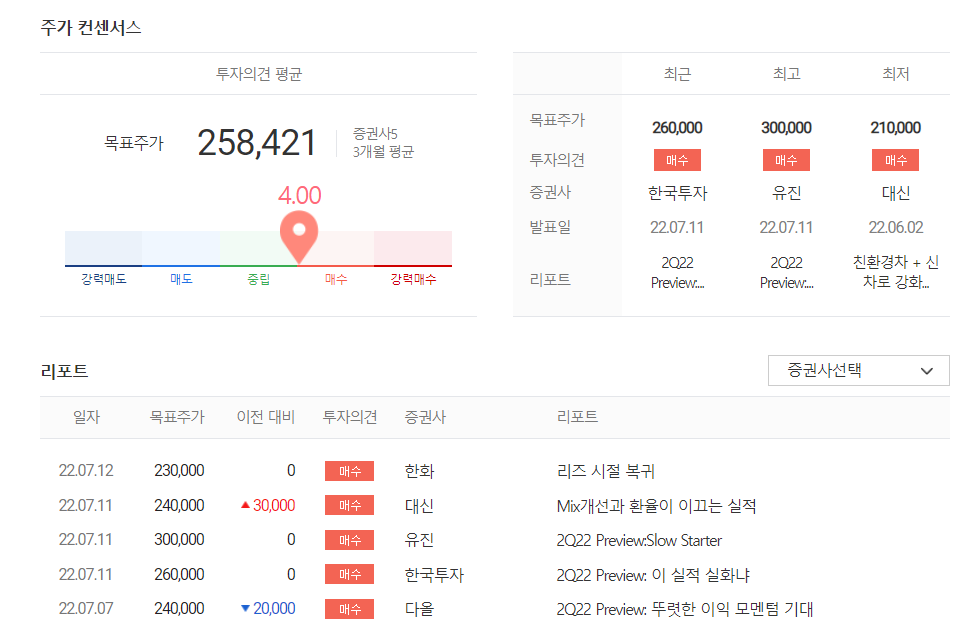Viewport: 970px width, 631px height.
Task: Click the 매수 badge in 다올 row
Action: pyautogui.click(x=350, y=609)
